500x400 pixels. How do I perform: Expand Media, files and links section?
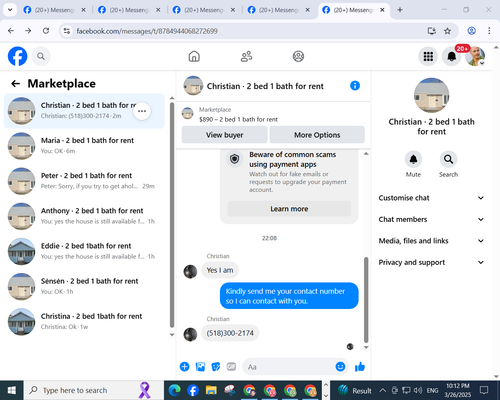point(431,241)
